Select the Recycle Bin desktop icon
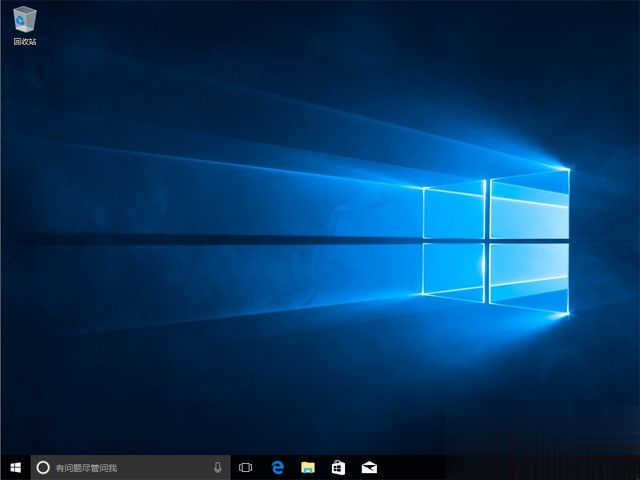 (x=25, y=25)
